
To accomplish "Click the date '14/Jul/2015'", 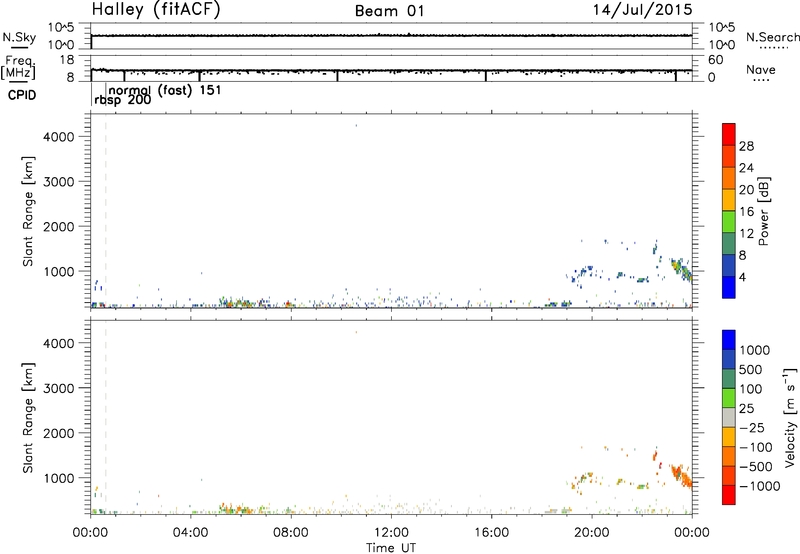I will coord(642,10).
